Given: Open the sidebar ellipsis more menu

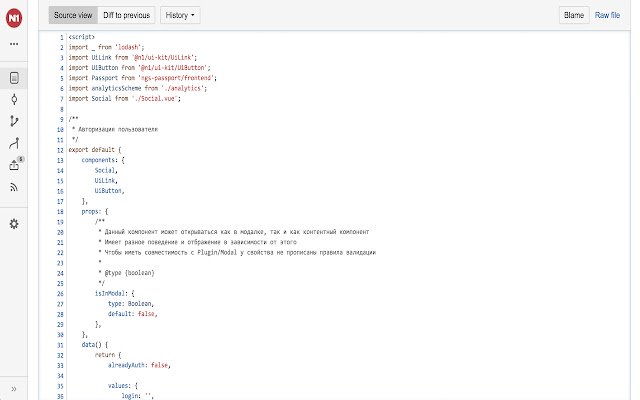Looking at the screenshot, I should 14,44.
